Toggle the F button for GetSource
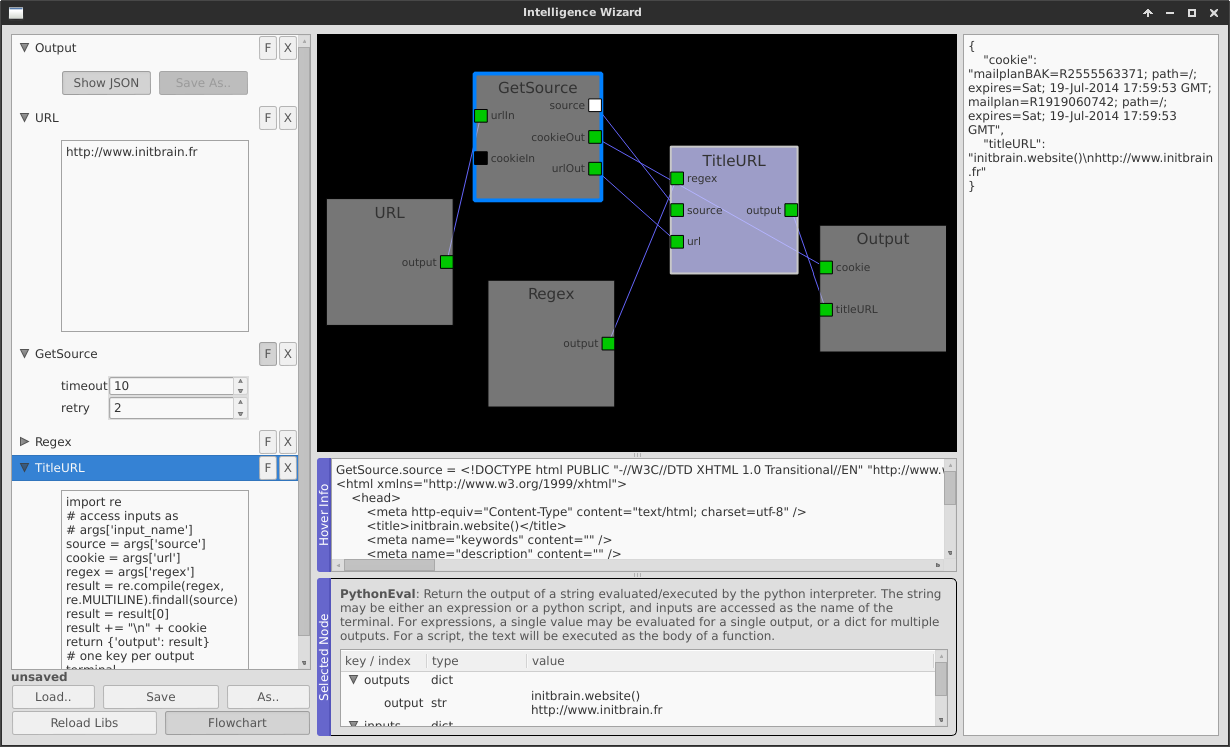Screen dimensions: 1230x747 tap(267, 354)
